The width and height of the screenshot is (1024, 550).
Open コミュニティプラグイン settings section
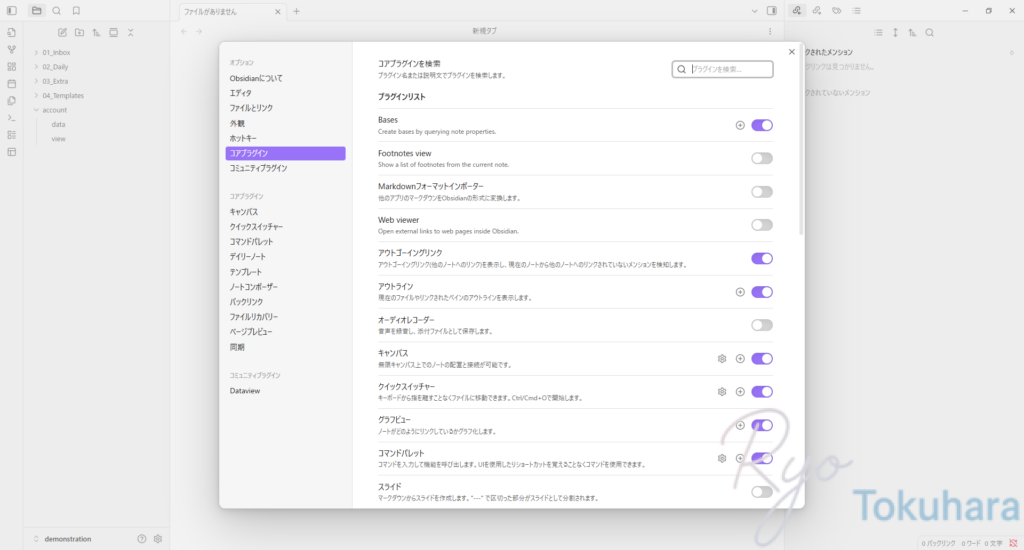click(258, 168)
